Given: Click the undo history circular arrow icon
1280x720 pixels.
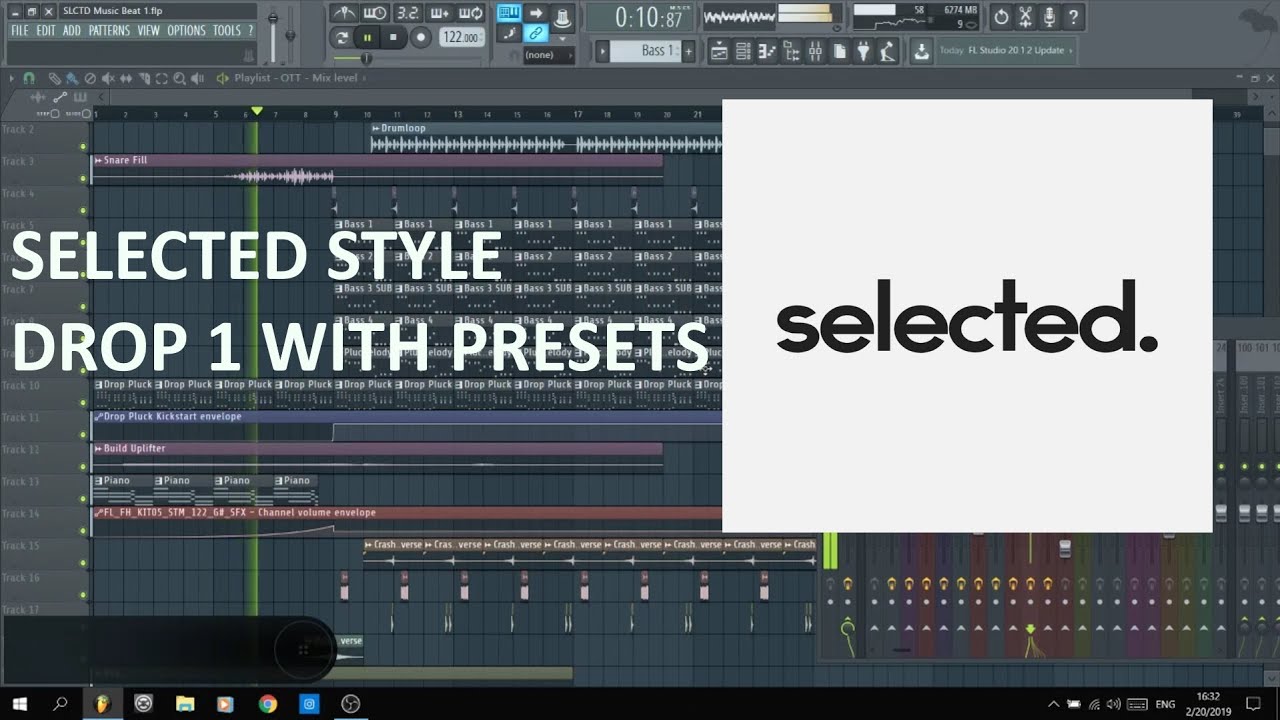Looking at the screenshot, I should click(x=1001, y=17).
